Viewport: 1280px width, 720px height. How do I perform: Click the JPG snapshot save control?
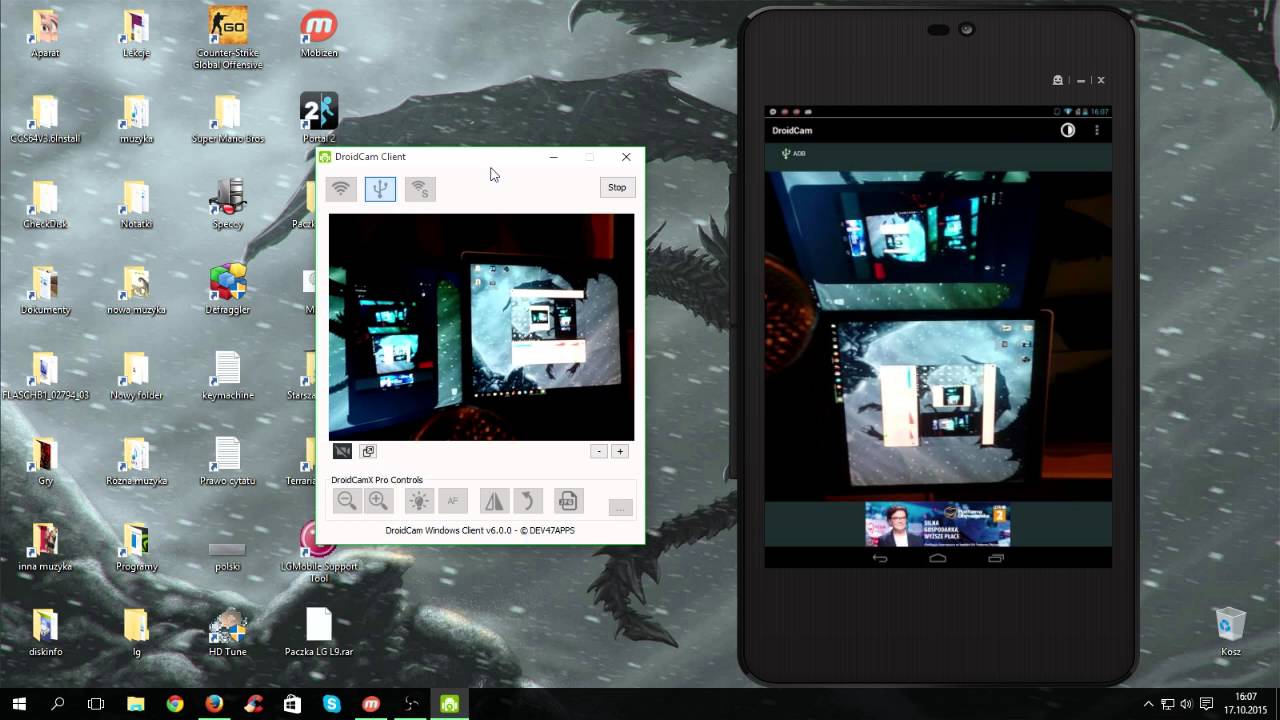point(568,501)
